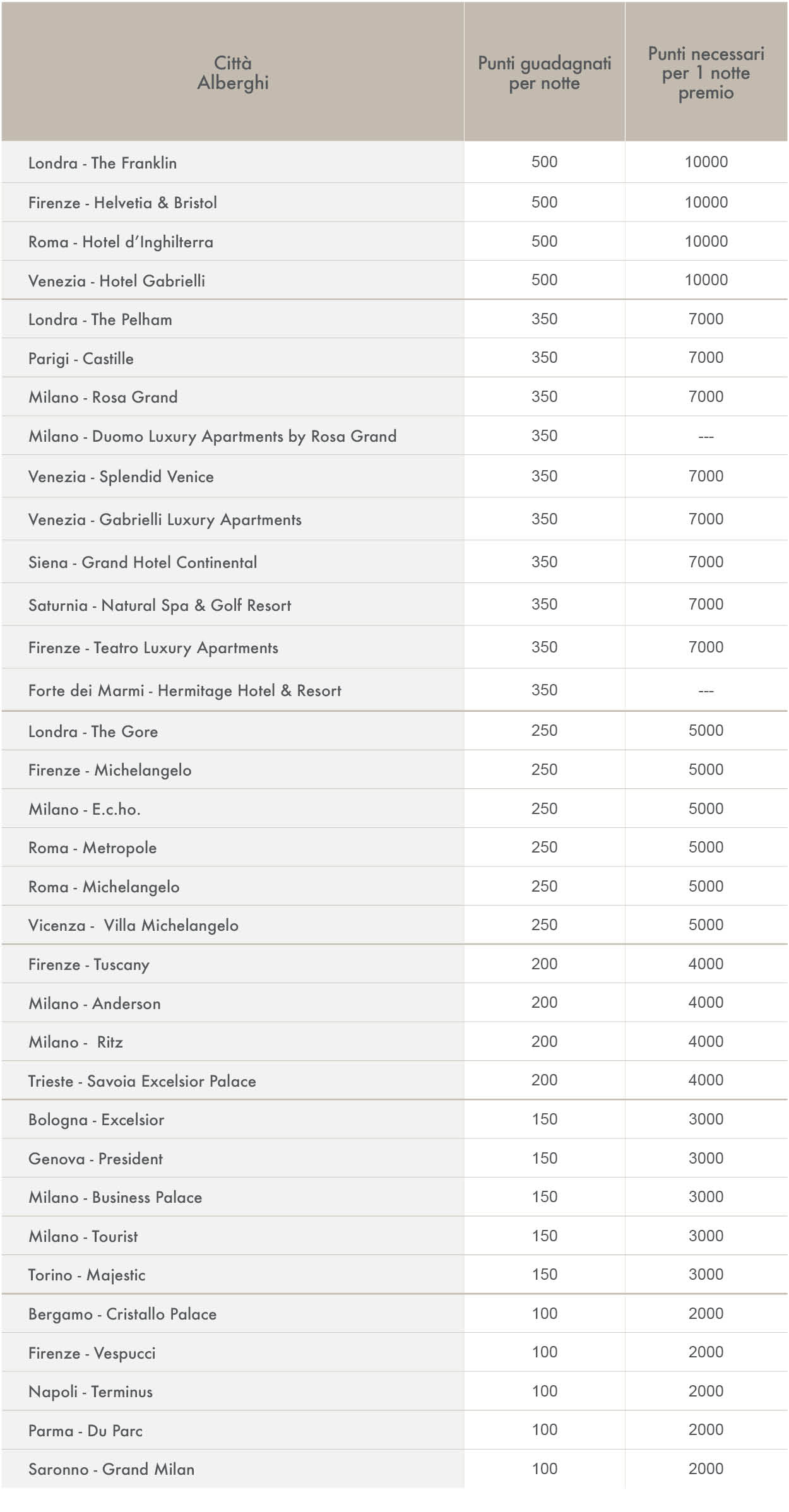
Task: Click the dashes in the Forte dei Marmi row
Action: 706,691
